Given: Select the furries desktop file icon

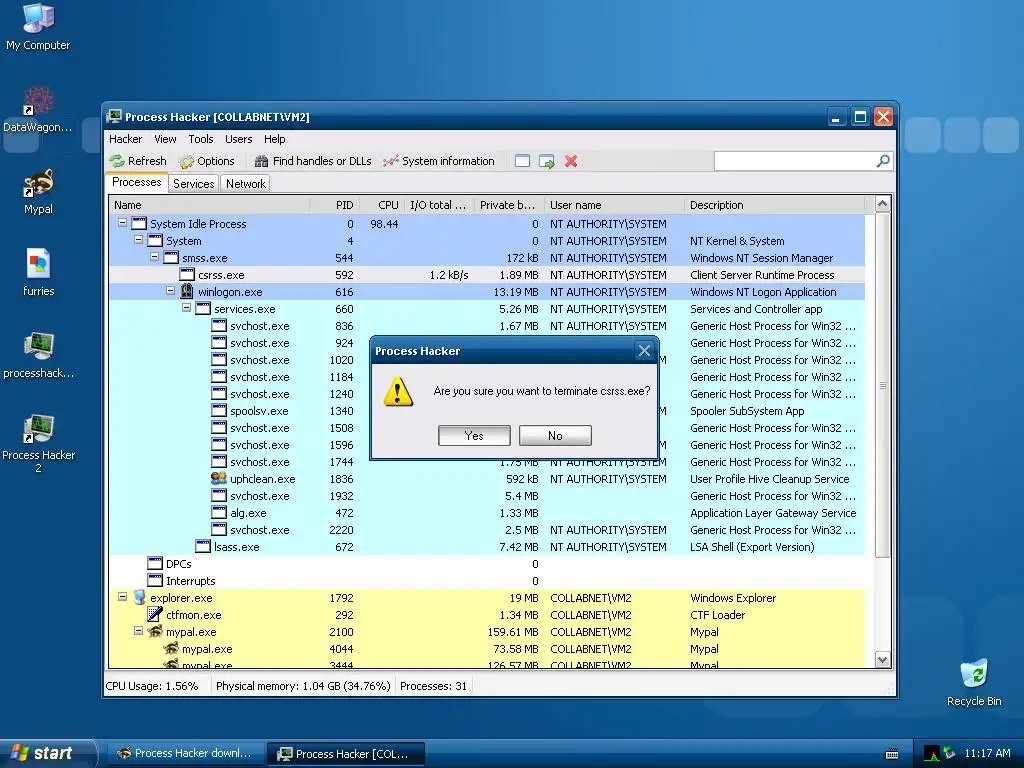Looking at the screenshot, I should [x=38, y=273].
